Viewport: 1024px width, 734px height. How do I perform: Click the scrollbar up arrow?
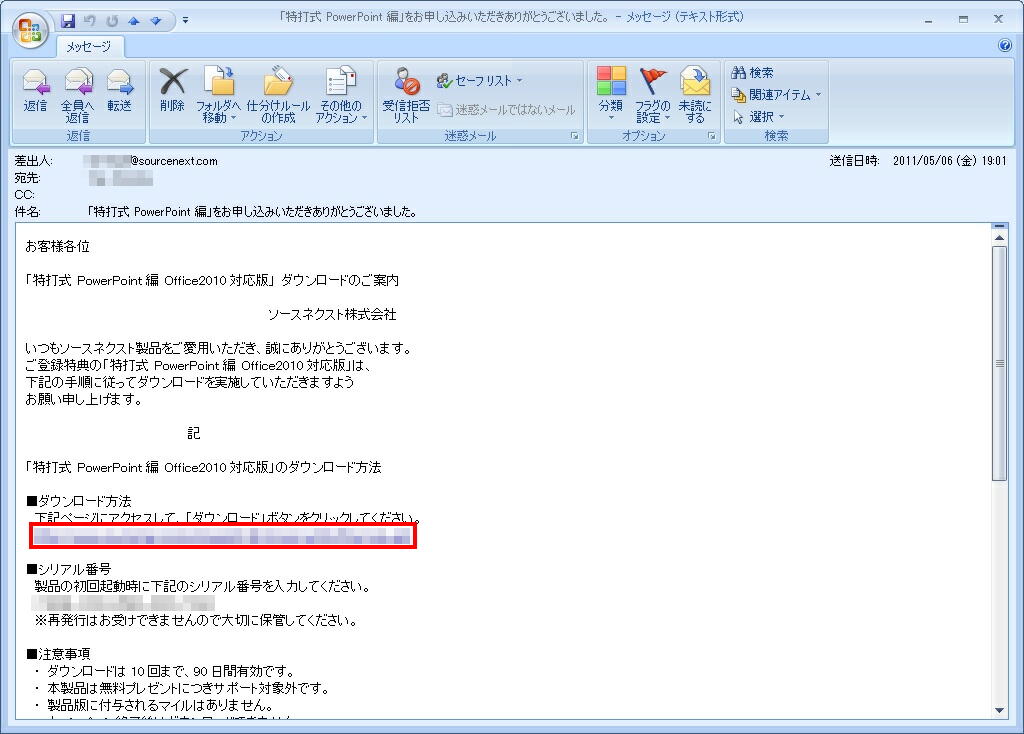999,238
